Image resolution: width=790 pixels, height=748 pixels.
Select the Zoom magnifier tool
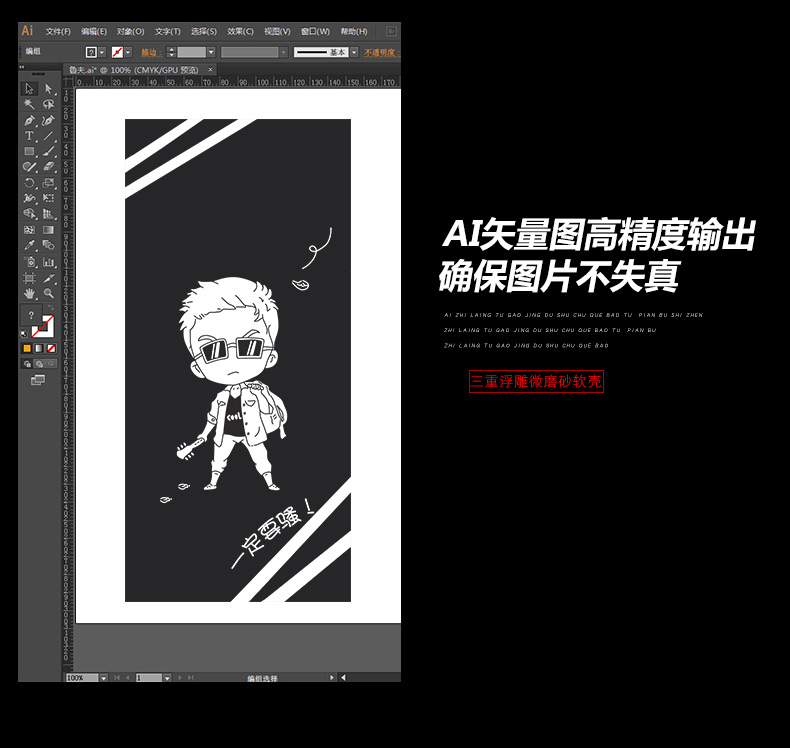click(x=48, y=293)
